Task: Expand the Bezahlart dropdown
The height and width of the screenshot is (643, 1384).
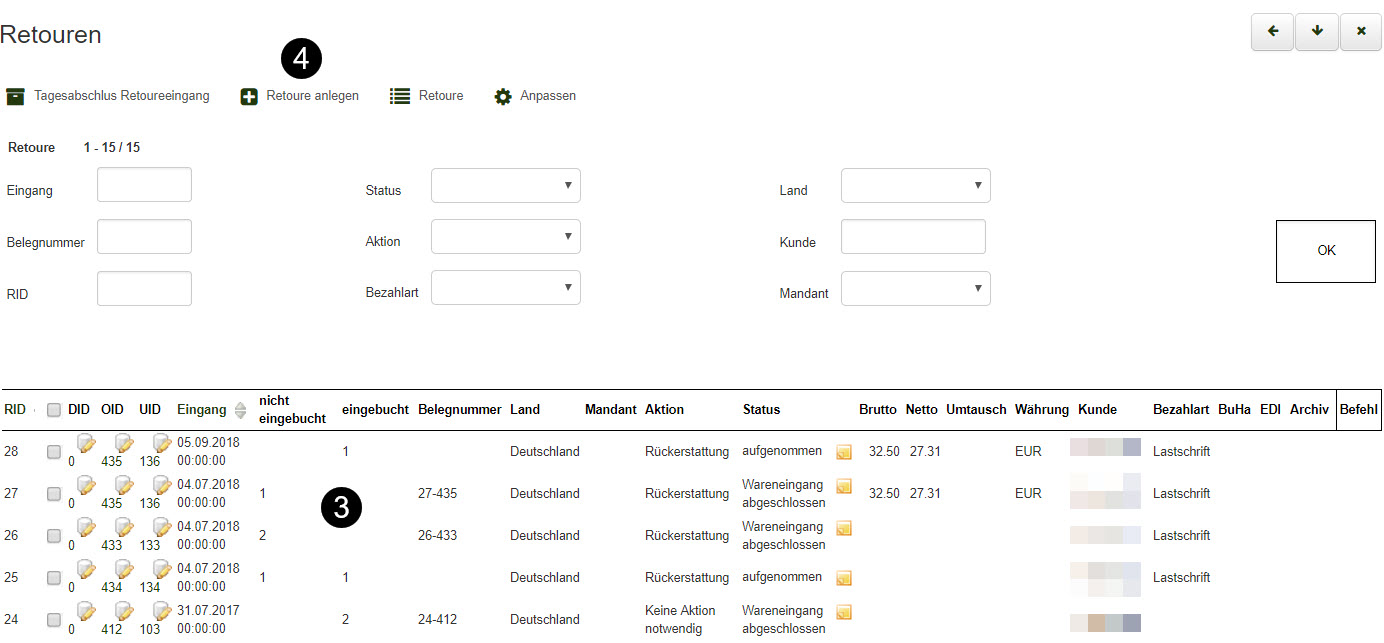Action: tap(505, 288)
